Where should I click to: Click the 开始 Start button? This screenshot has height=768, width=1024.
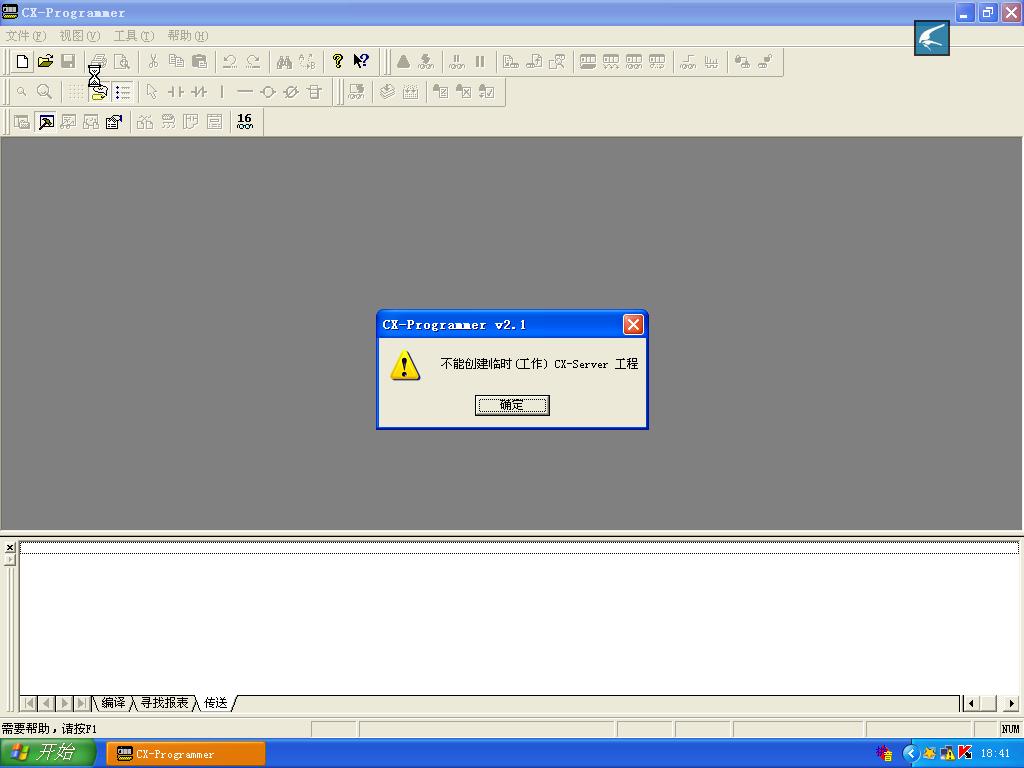coord(48,753)
